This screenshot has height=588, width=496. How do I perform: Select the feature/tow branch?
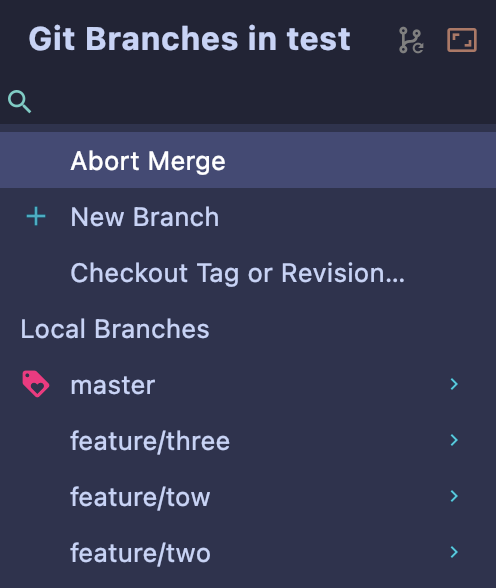click(248, 496)
